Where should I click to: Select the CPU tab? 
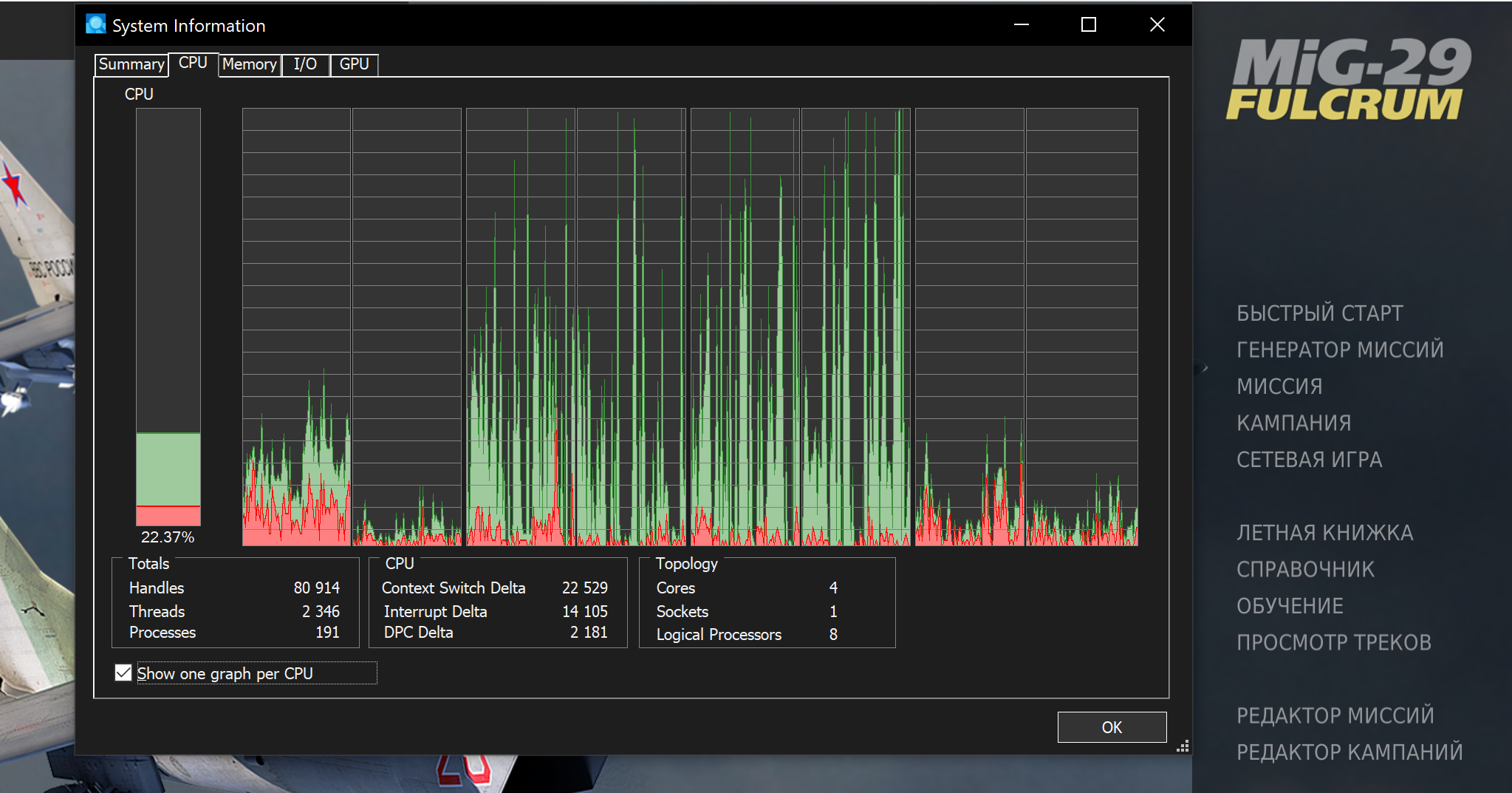click(193, 63)
